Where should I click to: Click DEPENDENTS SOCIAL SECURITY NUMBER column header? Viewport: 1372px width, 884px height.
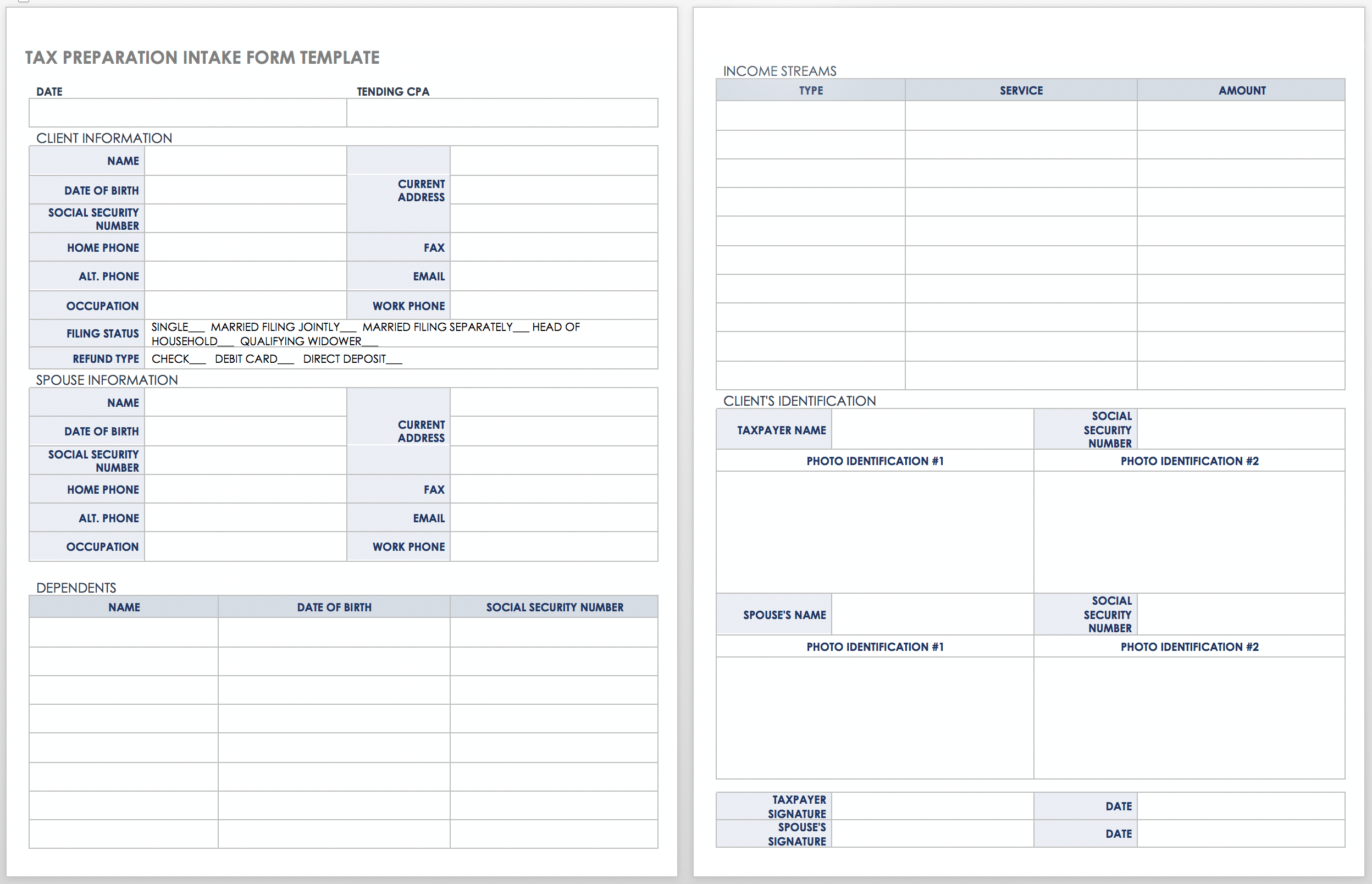tap(554, 607)
